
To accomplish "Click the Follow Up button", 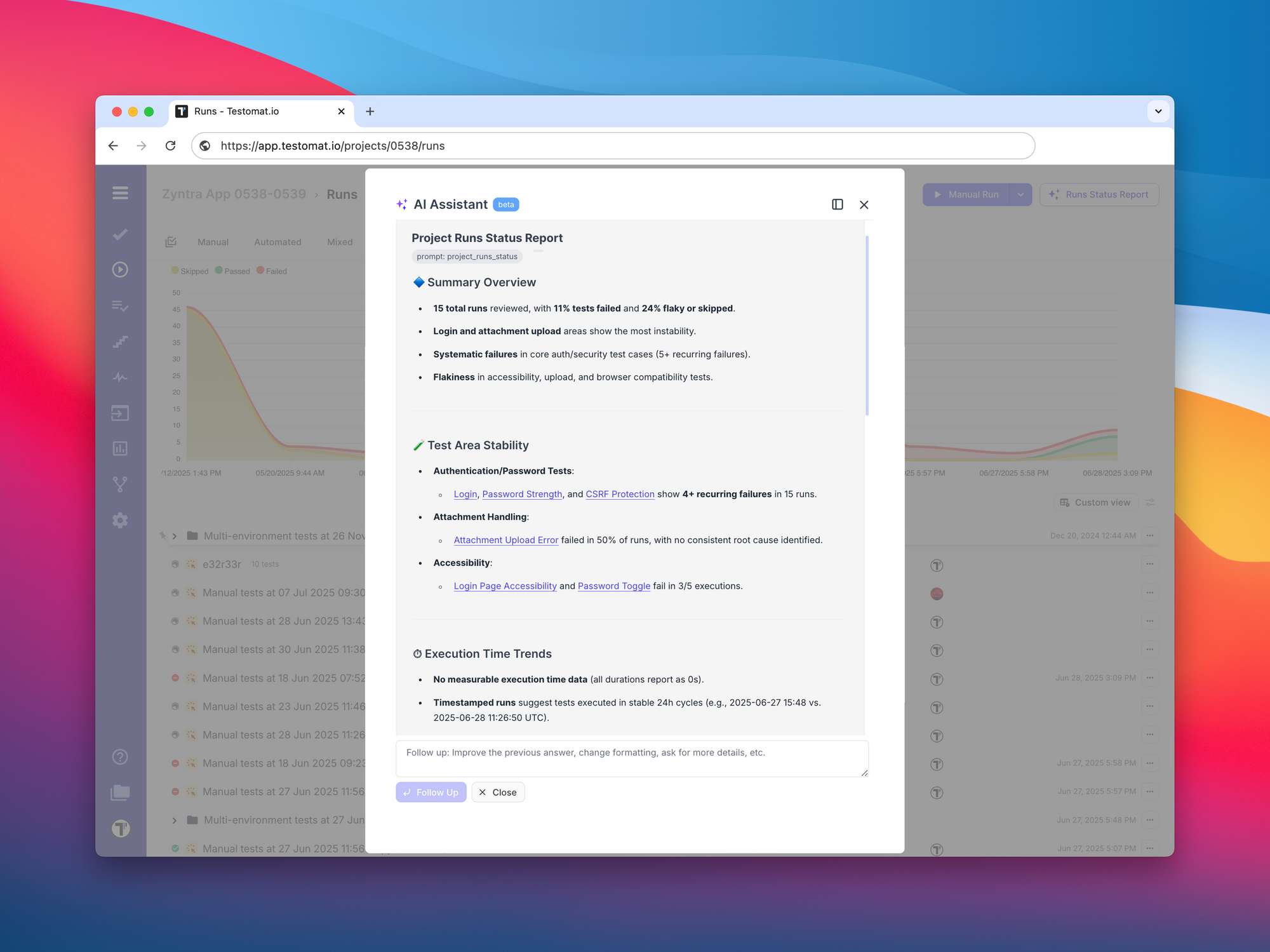I will (x=431, y=792).
